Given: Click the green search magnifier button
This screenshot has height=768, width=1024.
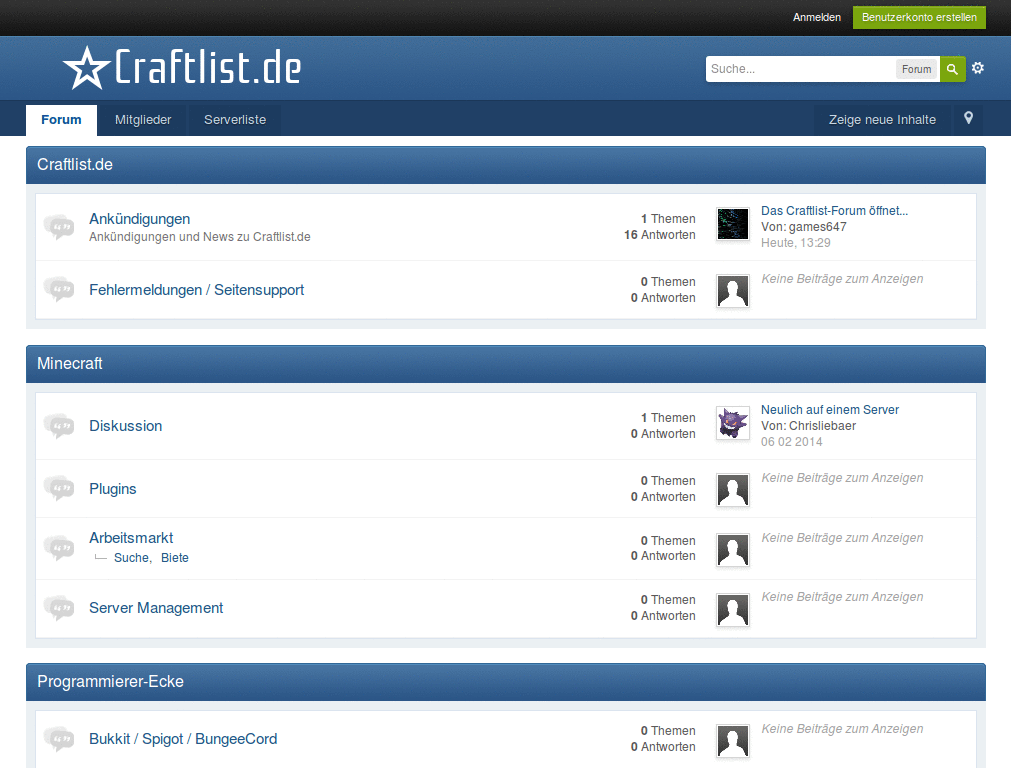Looking at the screenshot, I should pyautogui.click(x=952, y=69).
